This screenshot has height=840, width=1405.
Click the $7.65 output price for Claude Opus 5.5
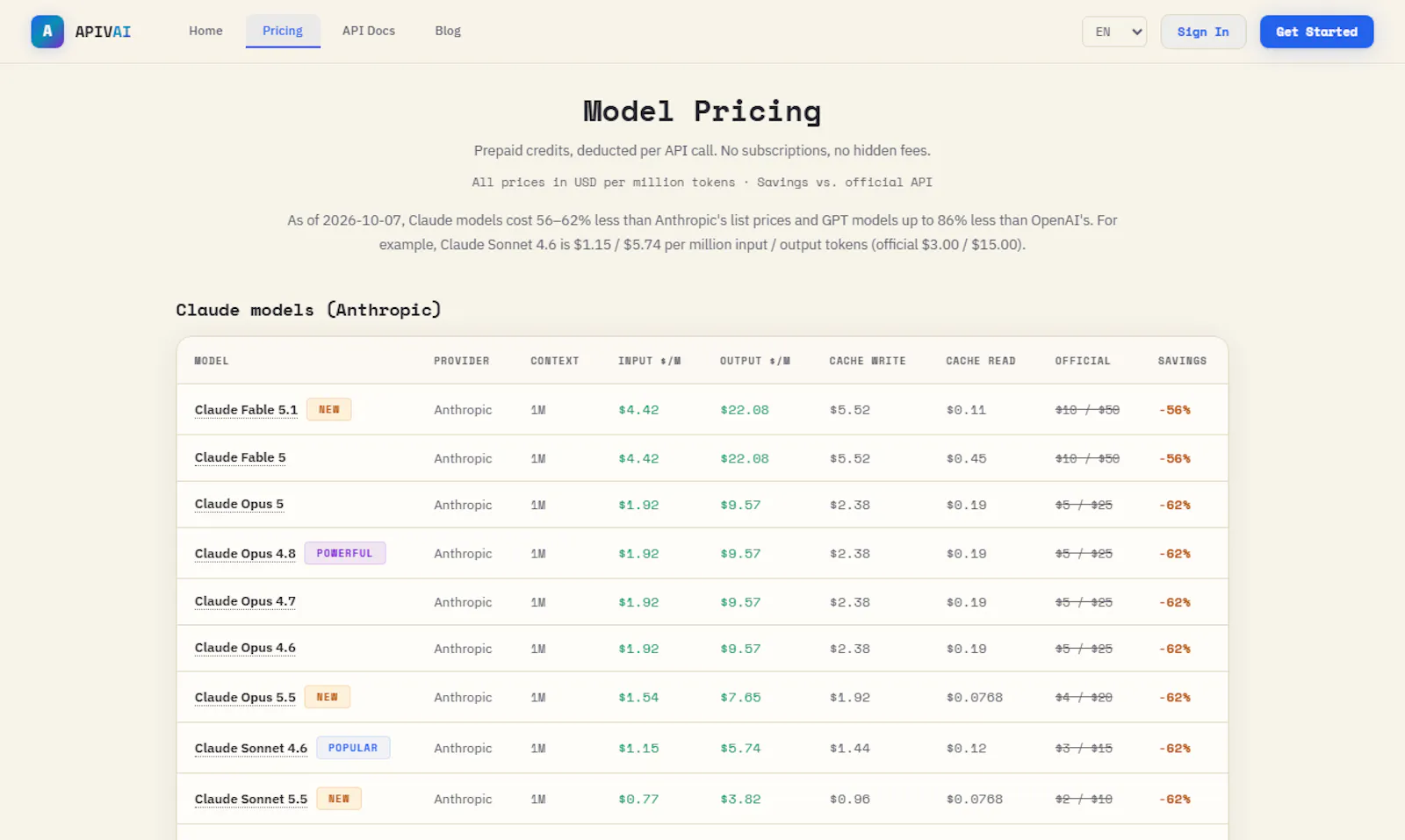coord(740,698)
